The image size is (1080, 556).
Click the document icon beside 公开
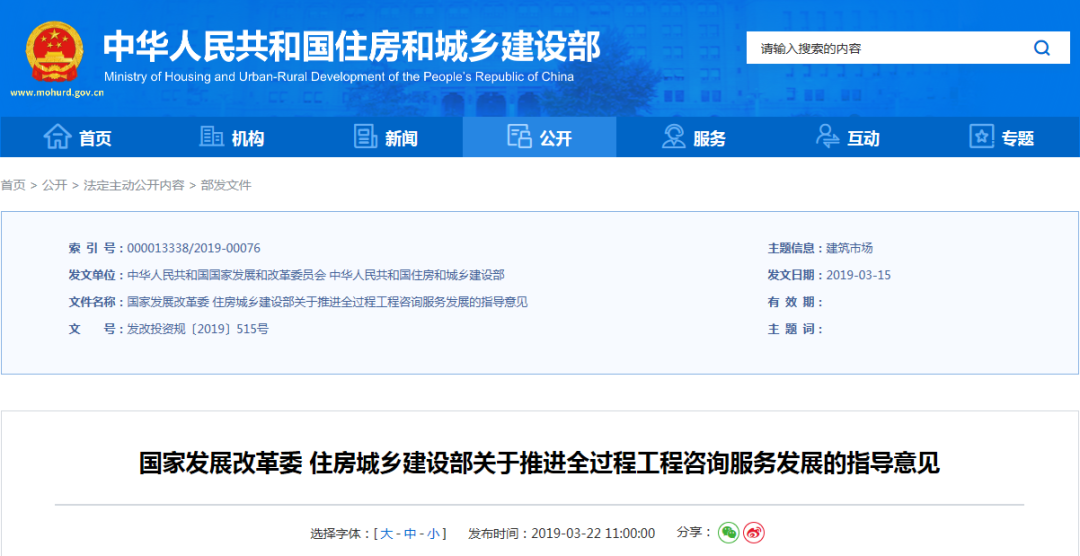(x=519, y=136)
